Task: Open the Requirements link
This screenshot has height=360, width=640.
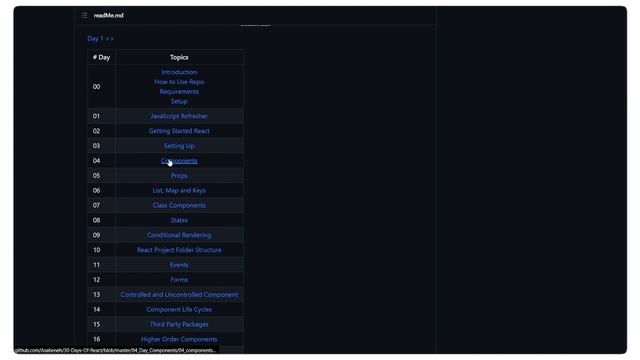Action: coord(179,92)
